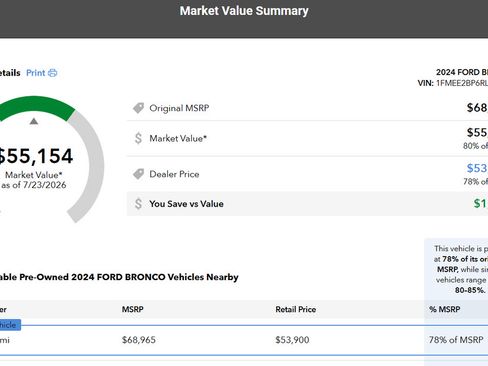Click the as of 7/23/2026 date text
The width and height of the screenshot is (488, 366).
click(x=34, y=185)
